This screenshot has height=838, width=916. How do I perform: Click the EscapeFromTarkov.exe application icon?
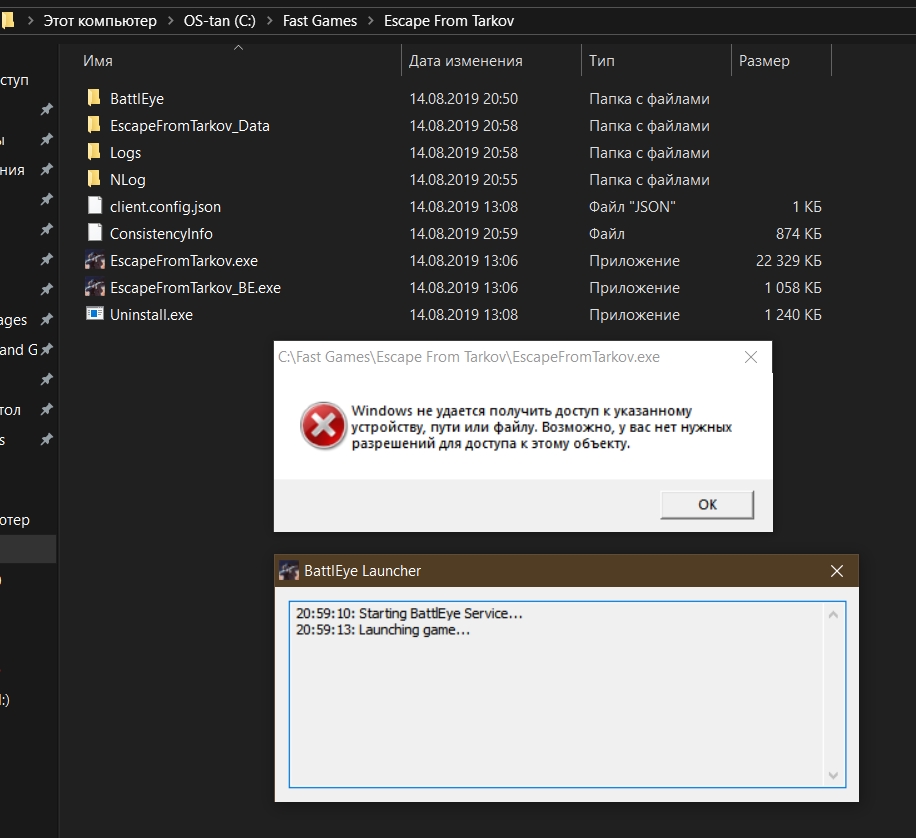point(95,260)
